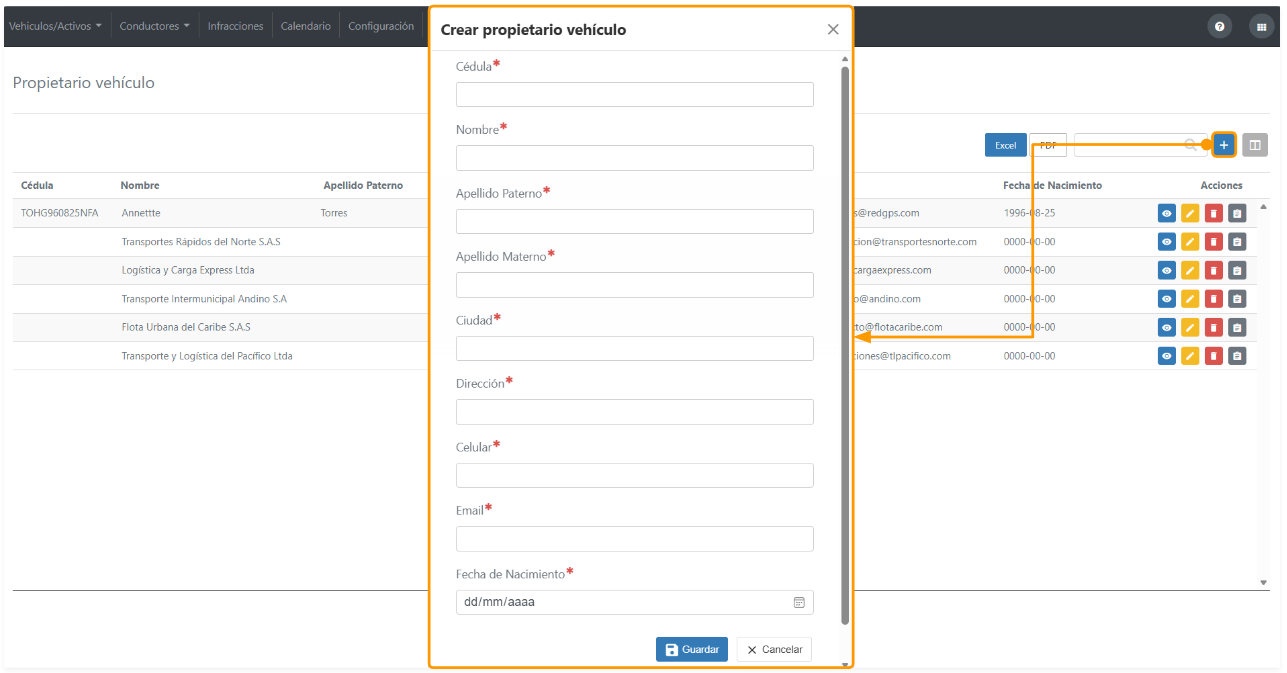The image size is (1287, 673).
Task: Focus the Celular input field
Action: coord(635,475)
